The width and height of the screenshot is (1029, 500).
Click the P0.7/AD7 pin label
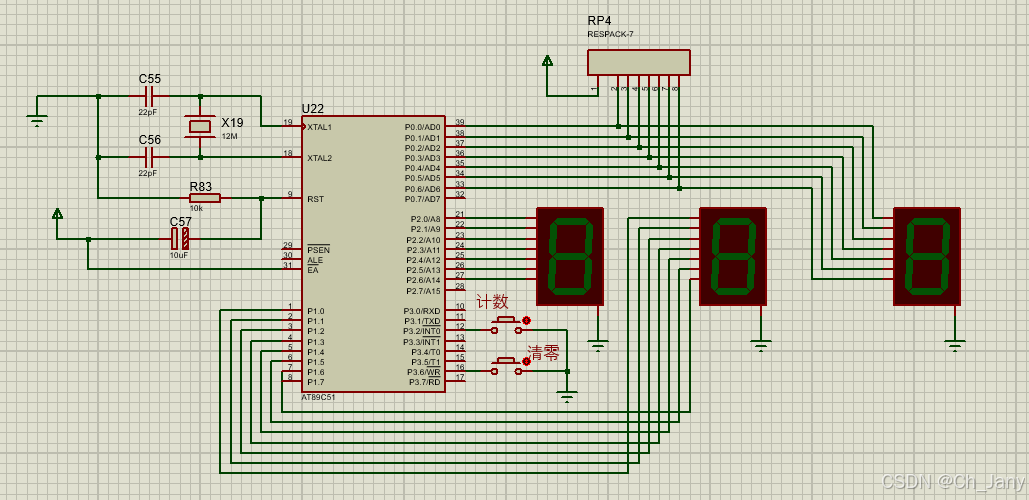coord(423,199)
